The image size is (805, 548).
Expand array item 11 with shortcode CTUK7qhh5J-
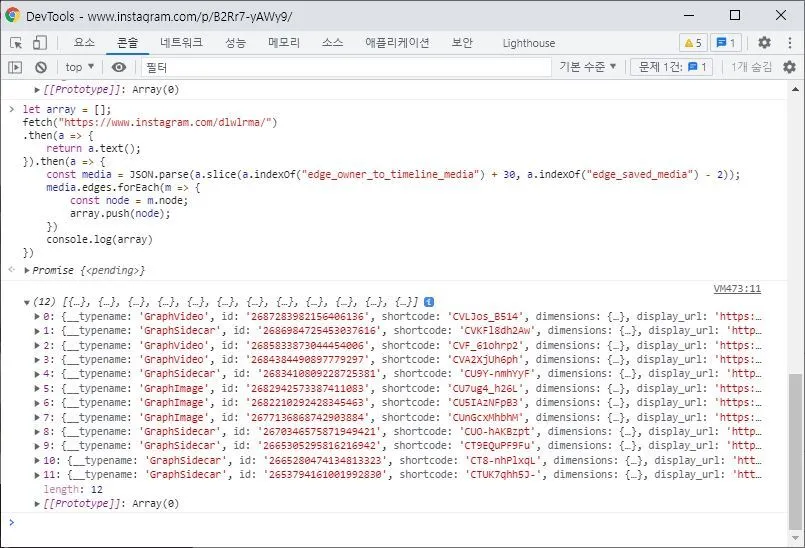click(37, 475)
